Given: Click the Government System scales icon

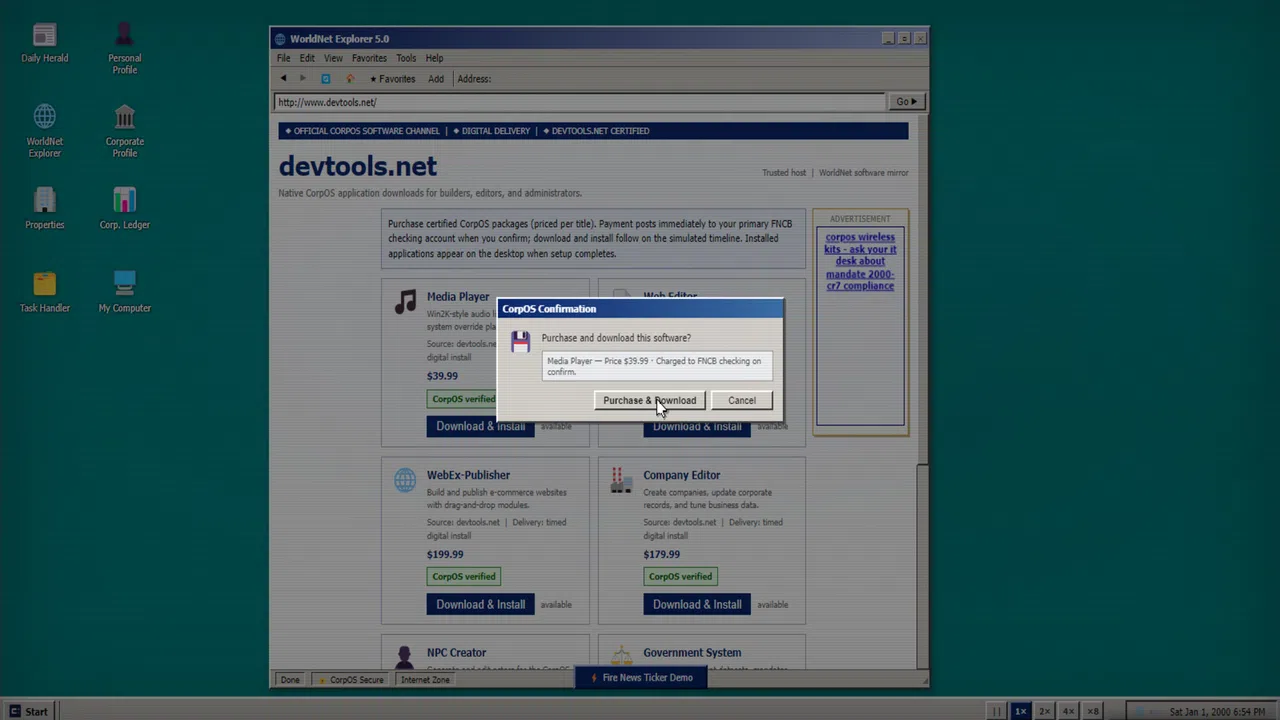Looking at the screenshot, I should [621, 657].
